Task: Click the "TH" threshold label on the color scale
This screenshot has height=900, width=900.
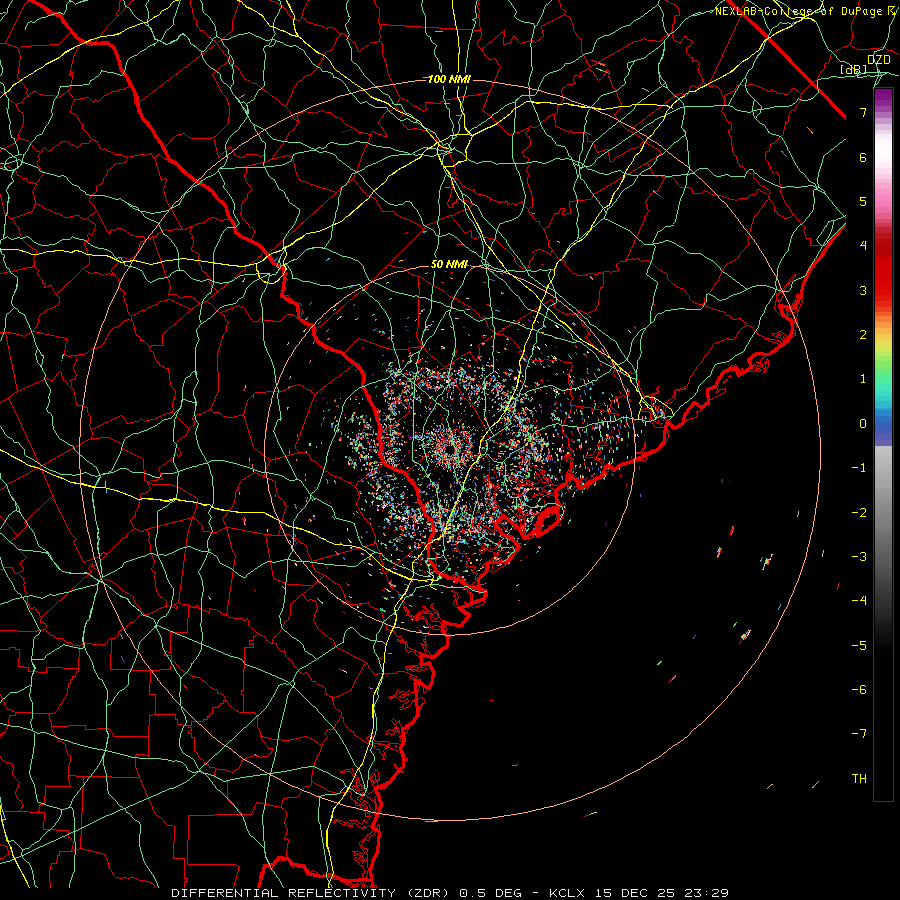Action: 859,779
